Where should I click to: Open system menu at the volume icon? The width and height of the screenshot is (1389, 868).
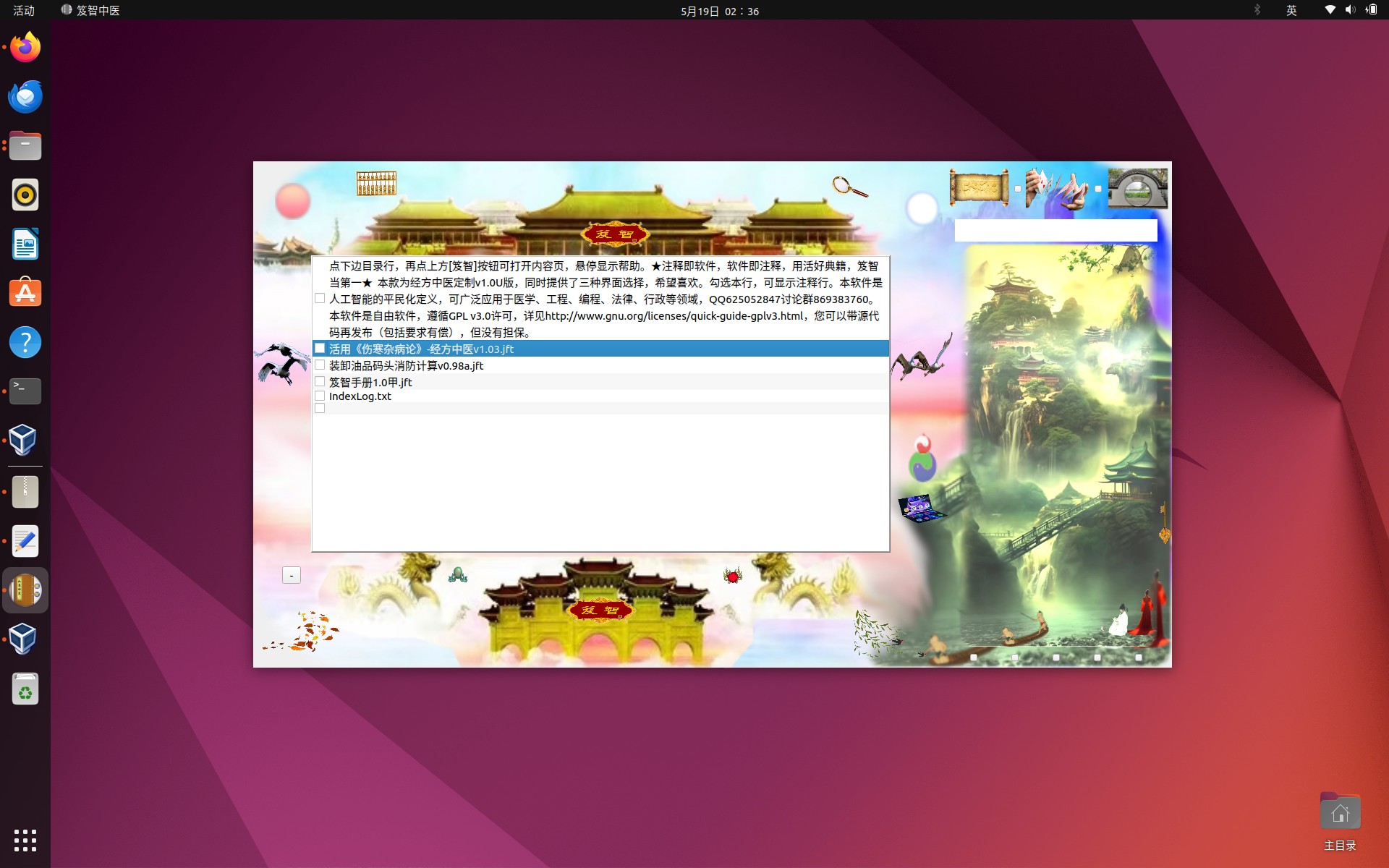[1350, 10]
